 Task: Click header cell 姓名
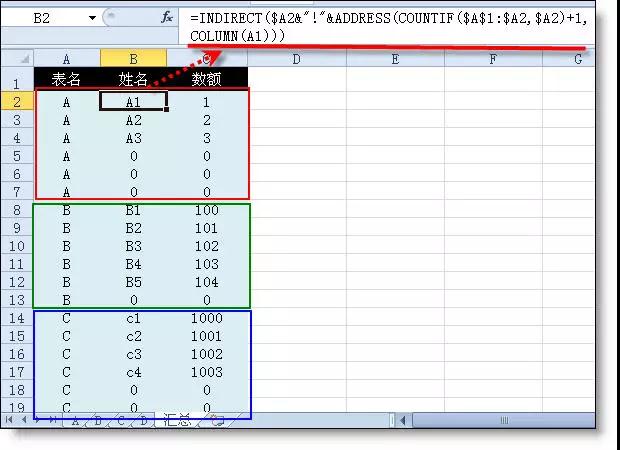point(133,79)
